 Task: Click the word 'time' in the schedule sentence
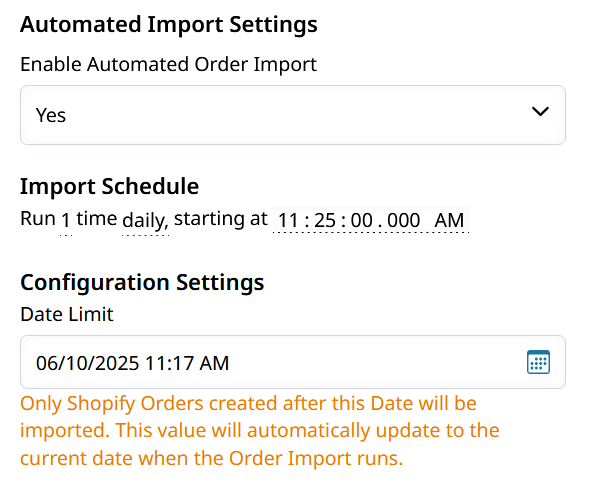[x=97, y=219]
